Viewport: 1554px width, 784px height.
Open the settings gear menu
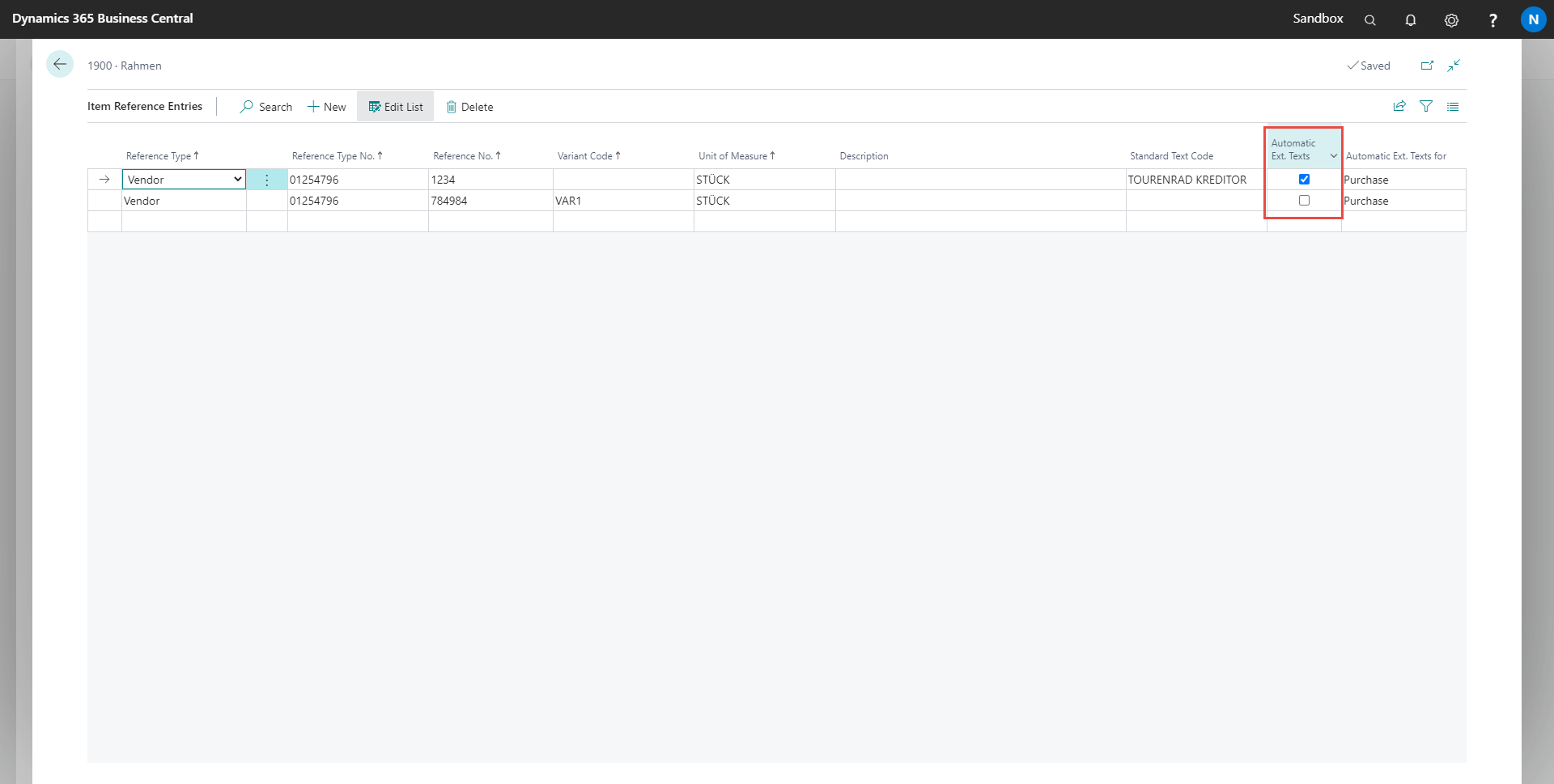point(1451,20)
